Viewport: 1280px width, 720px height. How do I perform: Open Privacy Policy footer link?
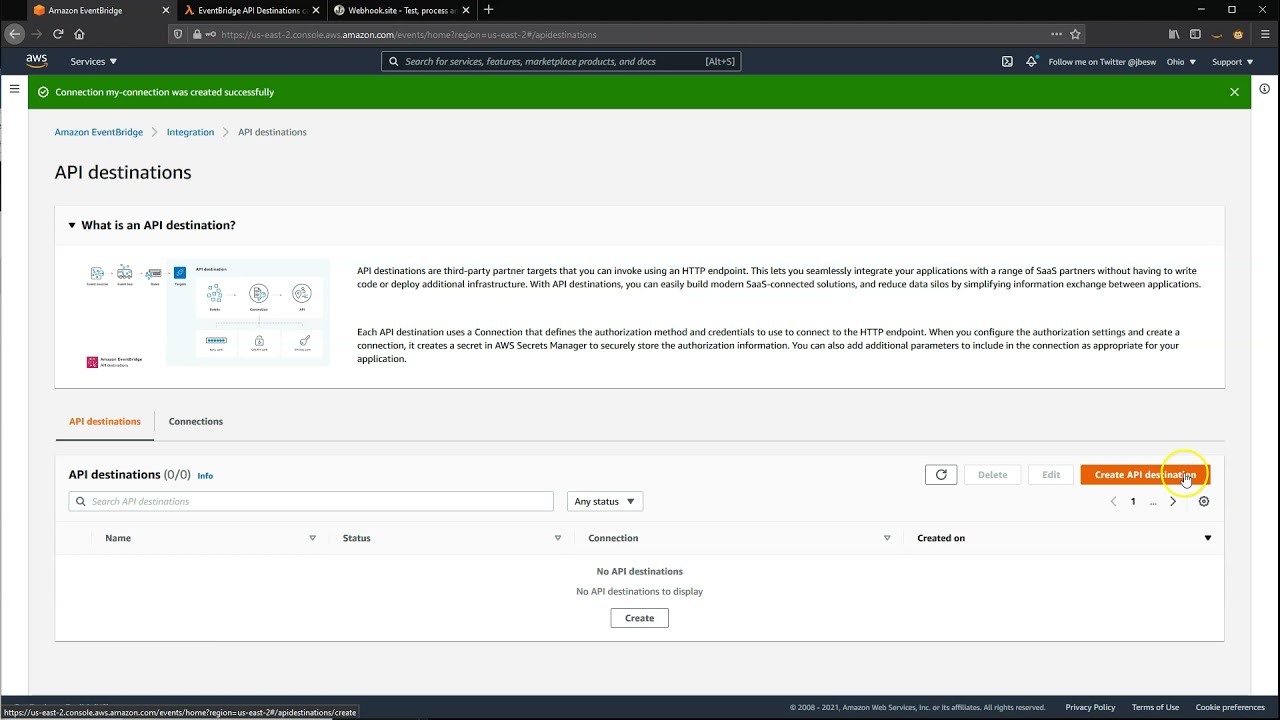coord(1090,707)
